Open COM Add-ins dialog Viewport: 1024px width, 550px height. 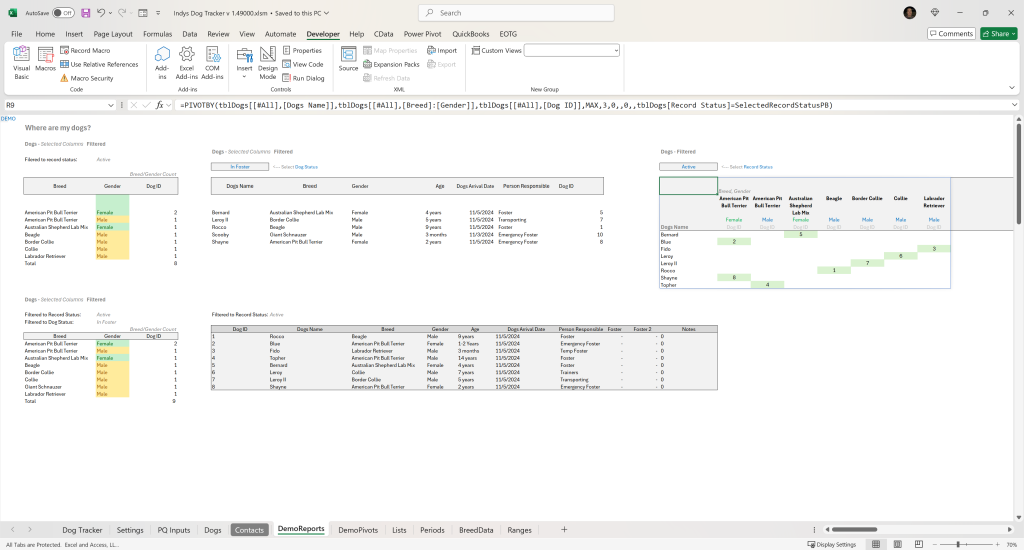point(212,63)
